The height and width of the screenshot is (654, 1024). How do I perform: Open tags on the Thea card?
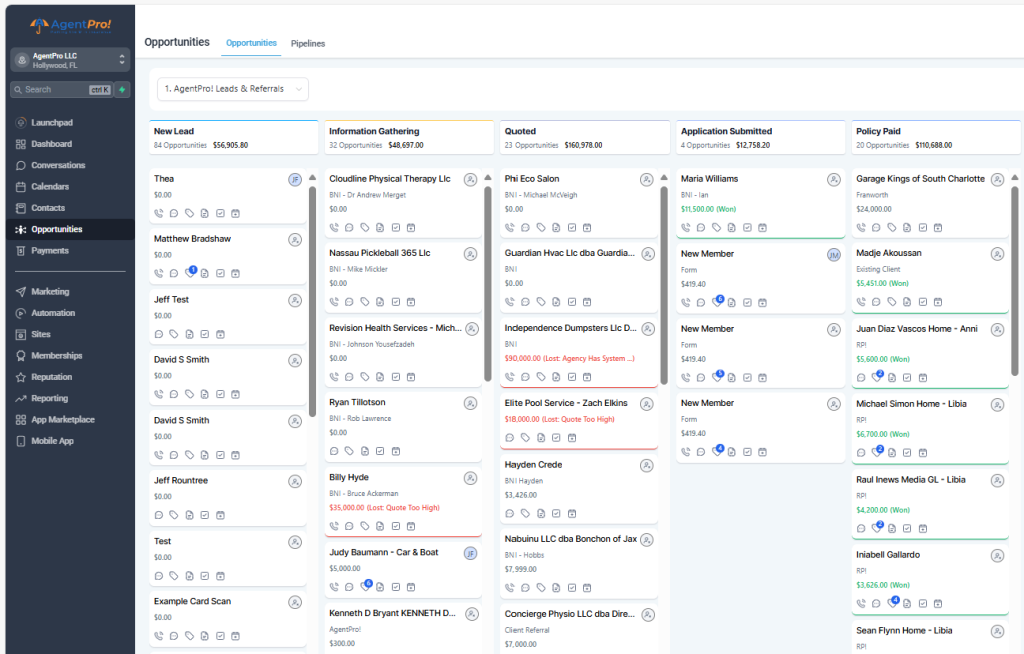(189, 214)
